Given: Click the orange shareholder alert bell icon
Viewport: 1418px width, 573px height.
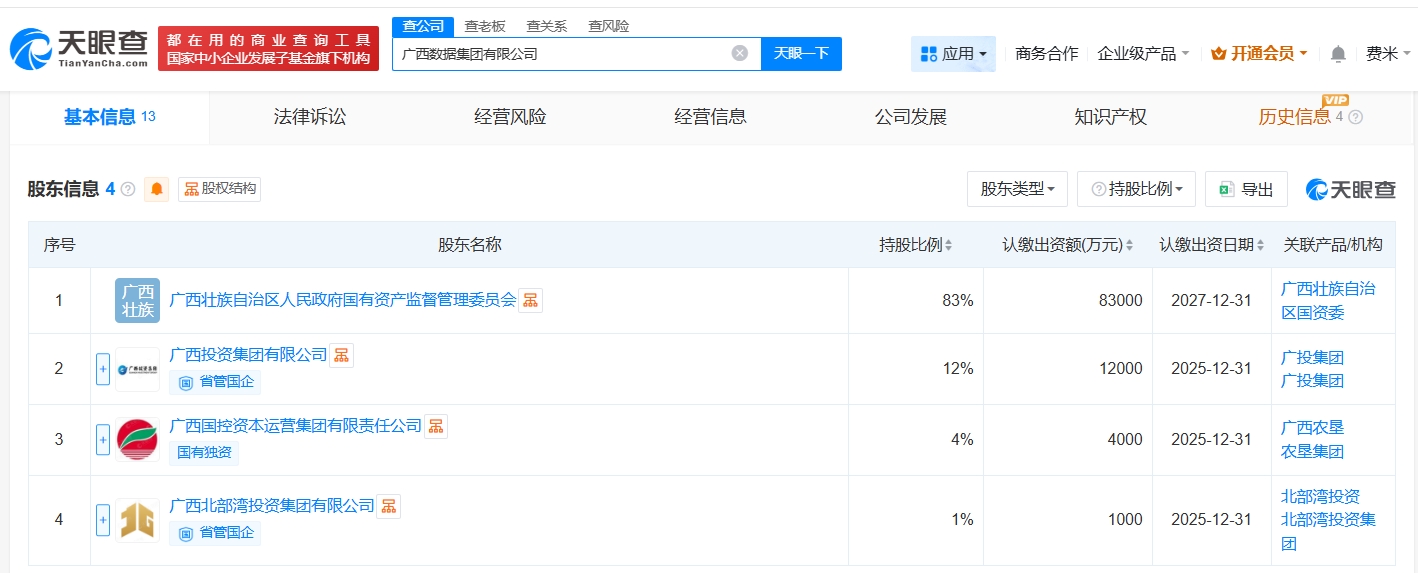Looking at the screenshot, I should 157,189.
